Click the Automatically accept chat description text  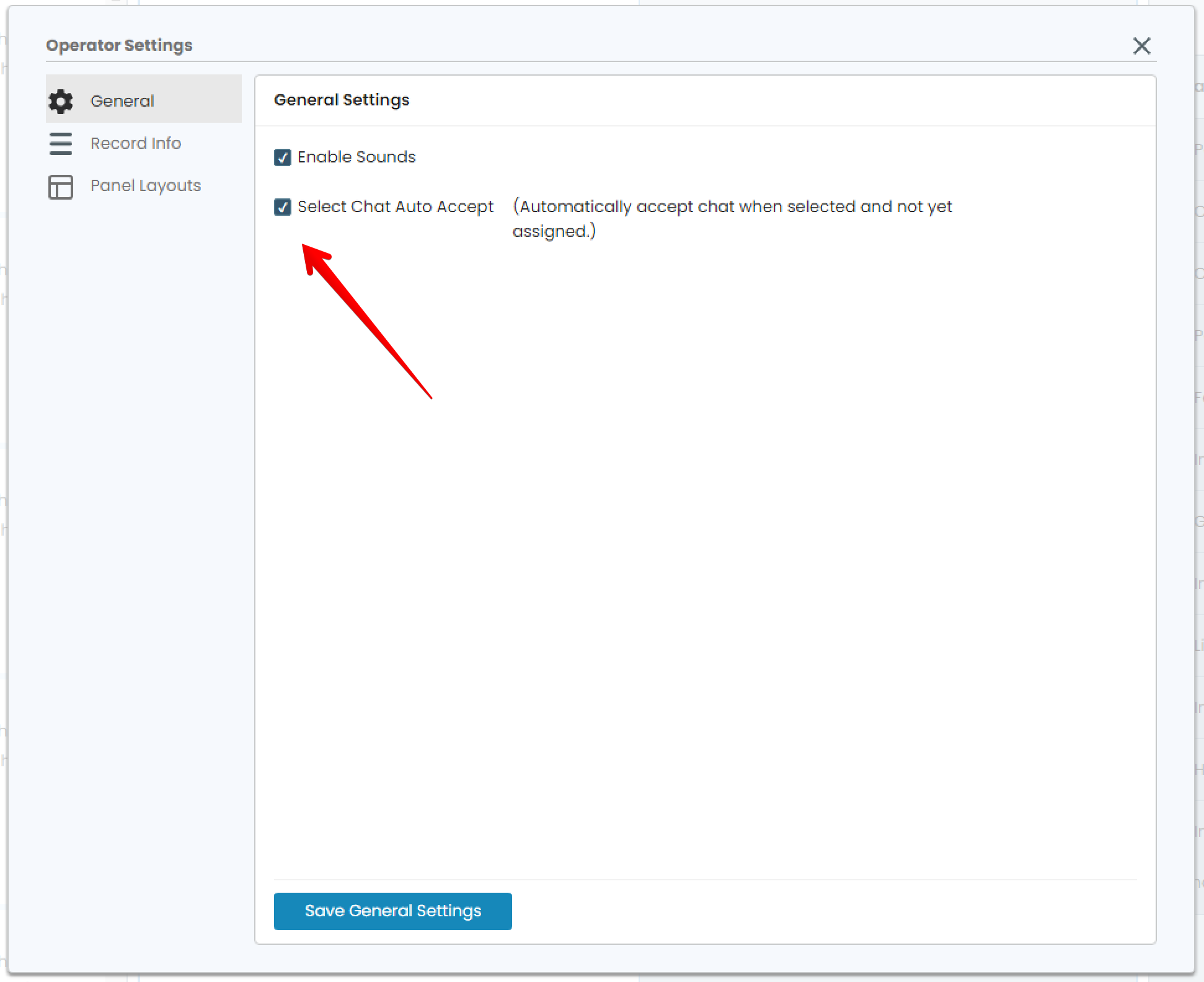732,219
